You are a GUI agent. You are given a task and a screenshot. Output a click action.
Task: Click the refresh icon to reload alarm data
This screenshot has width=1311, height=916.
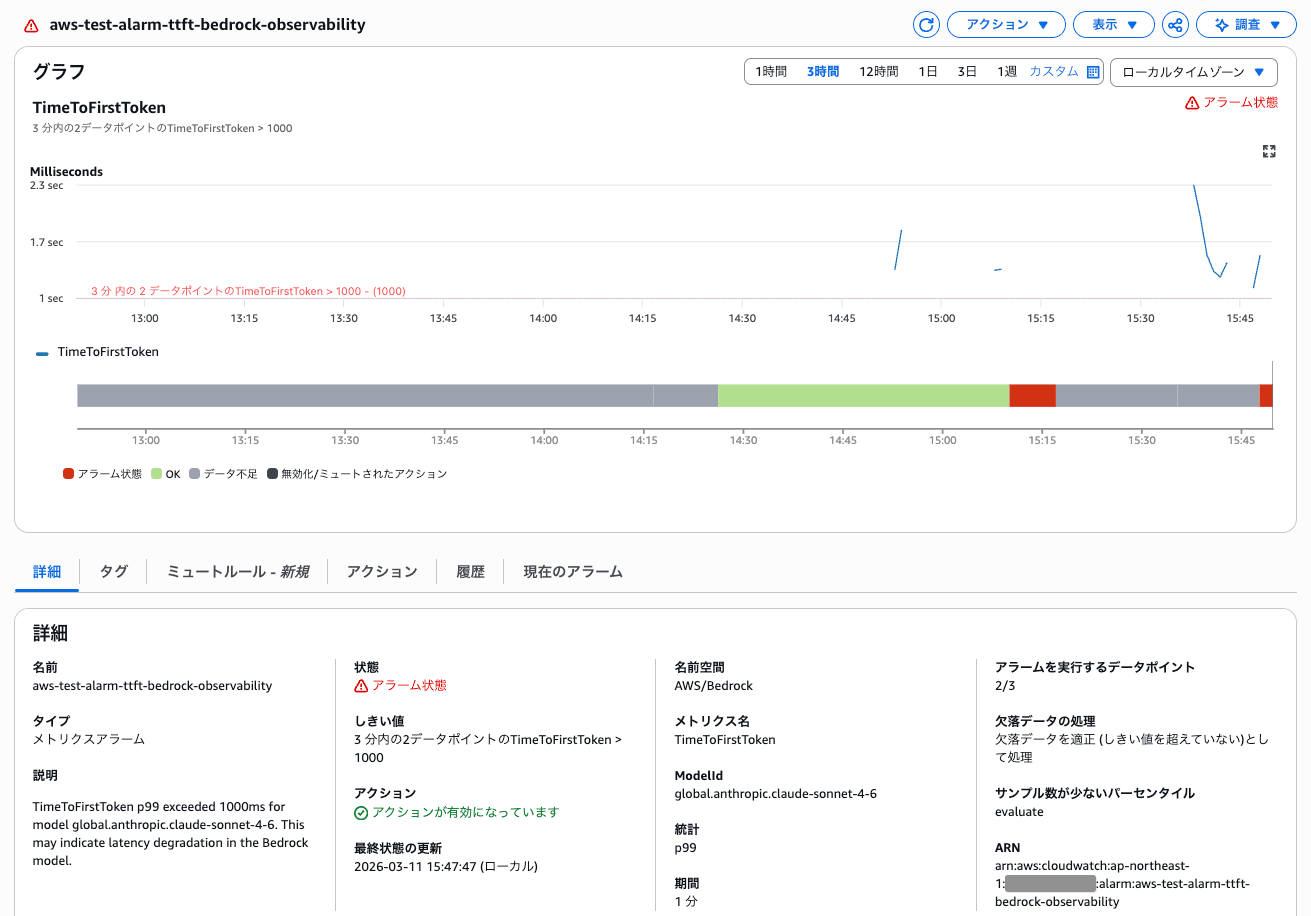tap(925, 24)
